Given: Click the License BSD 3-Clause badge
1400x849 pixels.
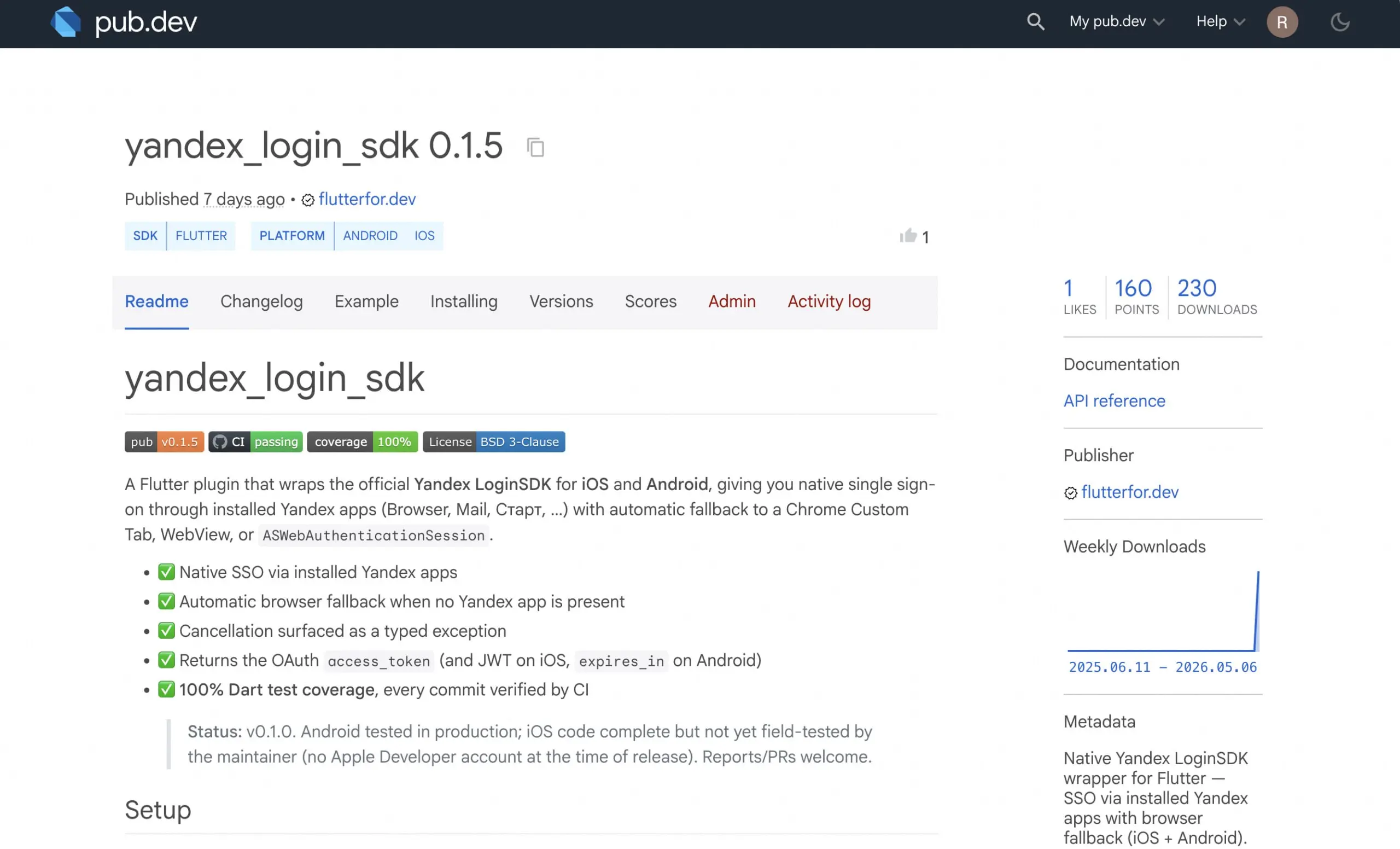Looking at the screenshot, I should tap(494, 441).
